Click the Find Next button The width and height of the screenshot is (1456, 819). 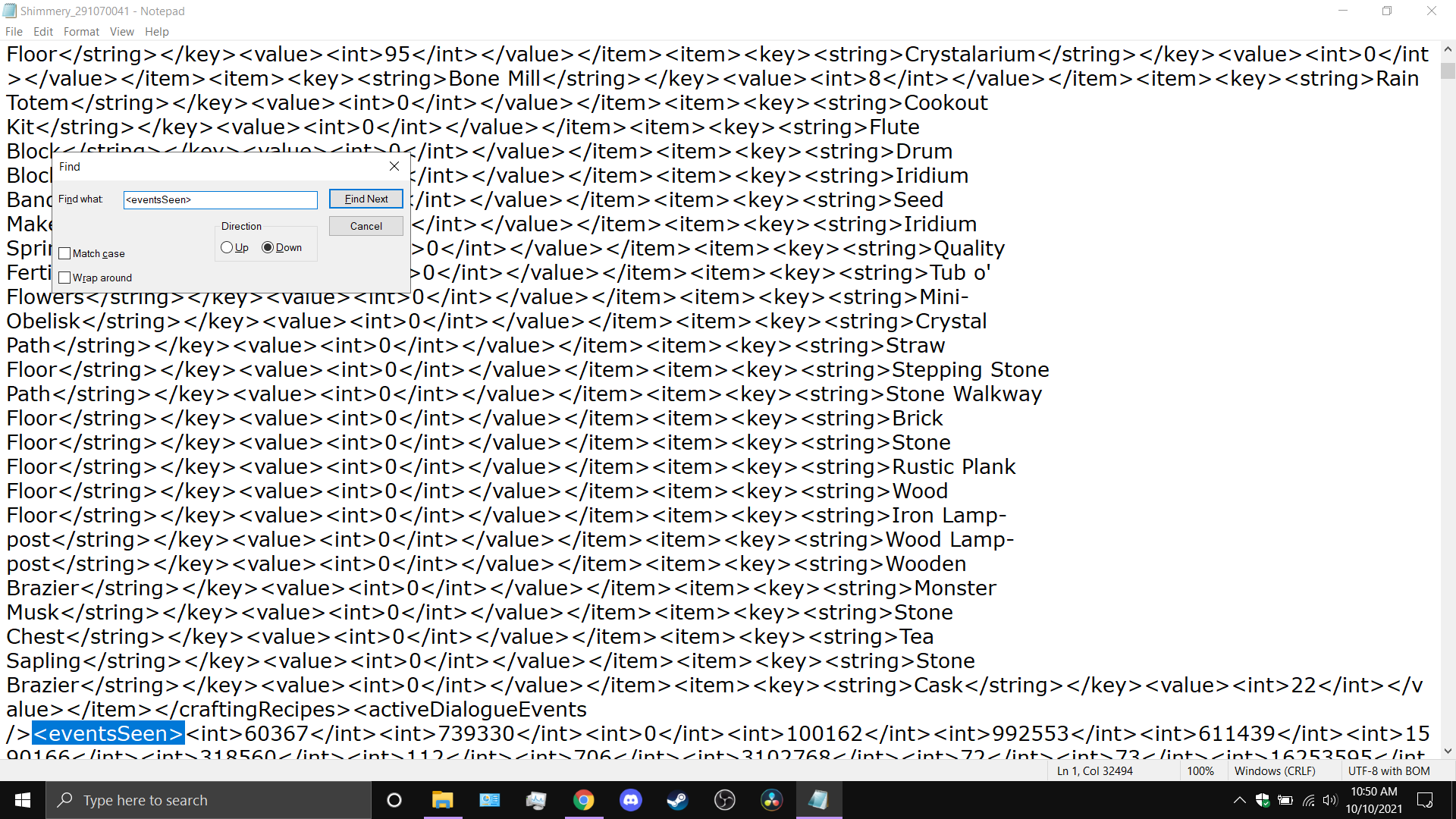click(x=366, y=199)
